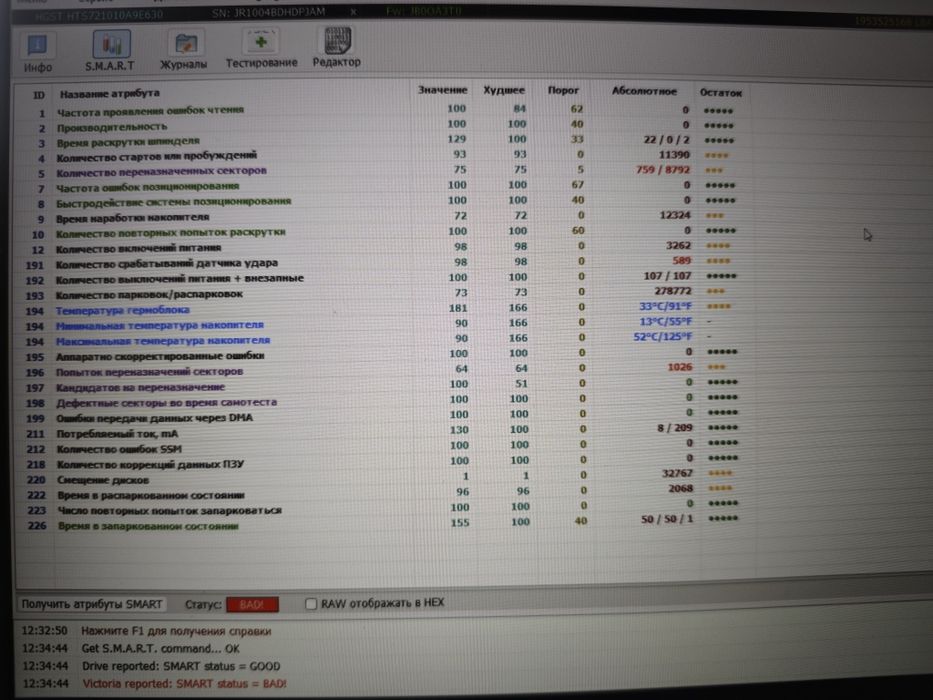Click the absolute value 759 / 8792
This screenshot has width=933, height=700.
pyautogui.click(x=662, y=170)
